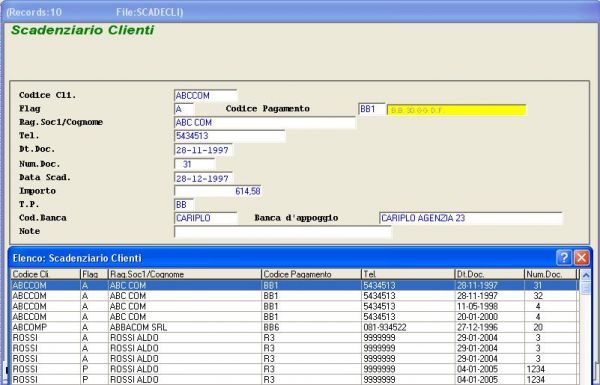Click the Flag field containing A
600x385 pixels.
[184, 109]
